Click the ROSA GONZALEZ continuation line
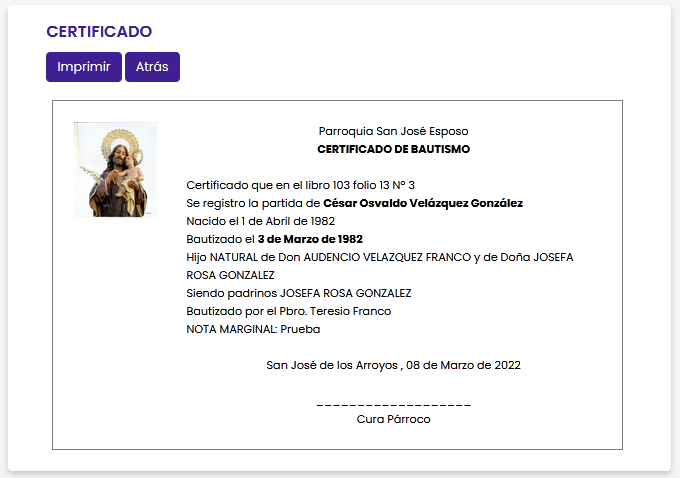Viewport: 680px width, 478px height. (x=230, y=275)
